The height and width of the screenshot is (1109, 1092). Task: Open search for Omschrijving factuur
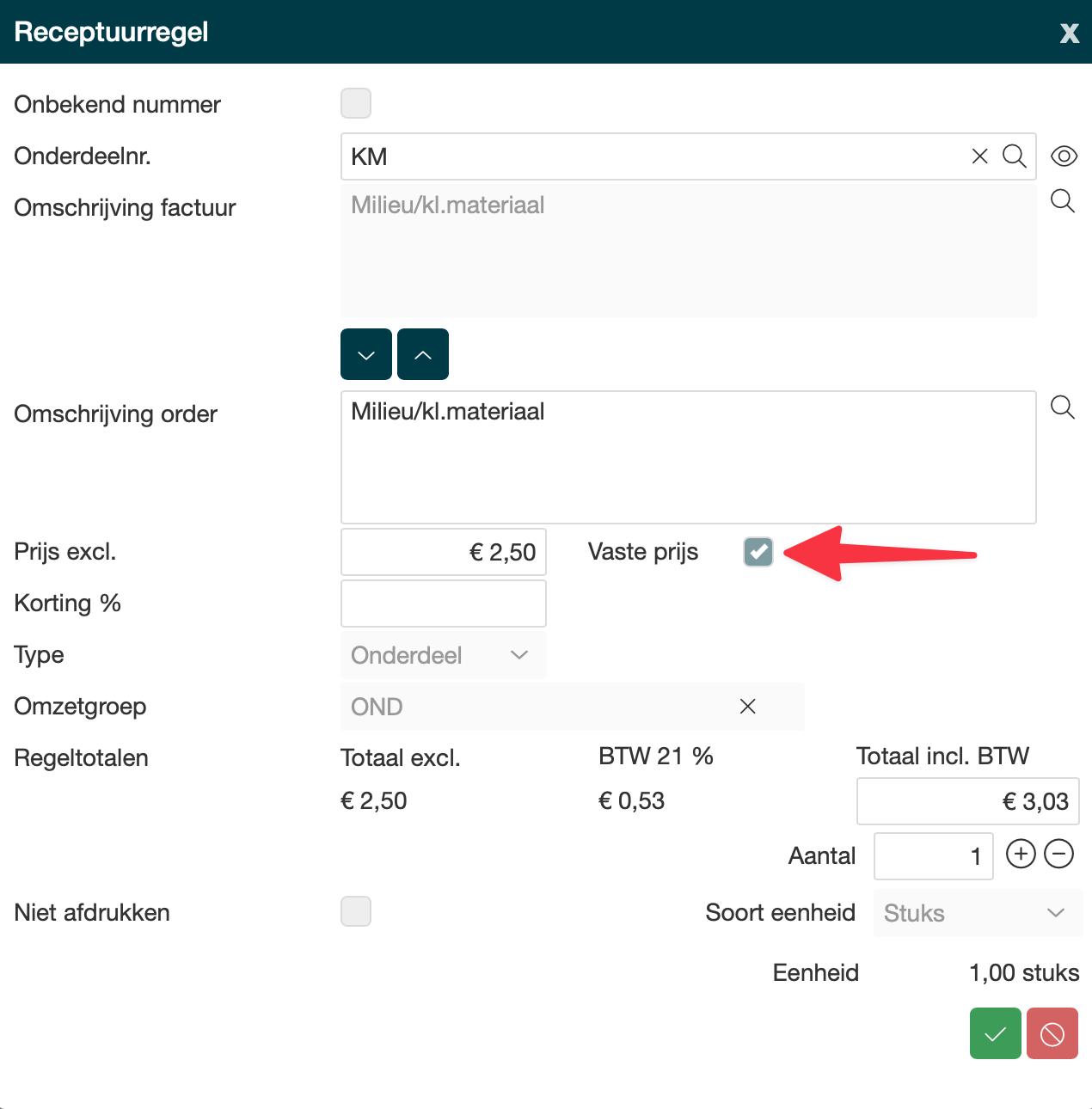[1063, 201]
